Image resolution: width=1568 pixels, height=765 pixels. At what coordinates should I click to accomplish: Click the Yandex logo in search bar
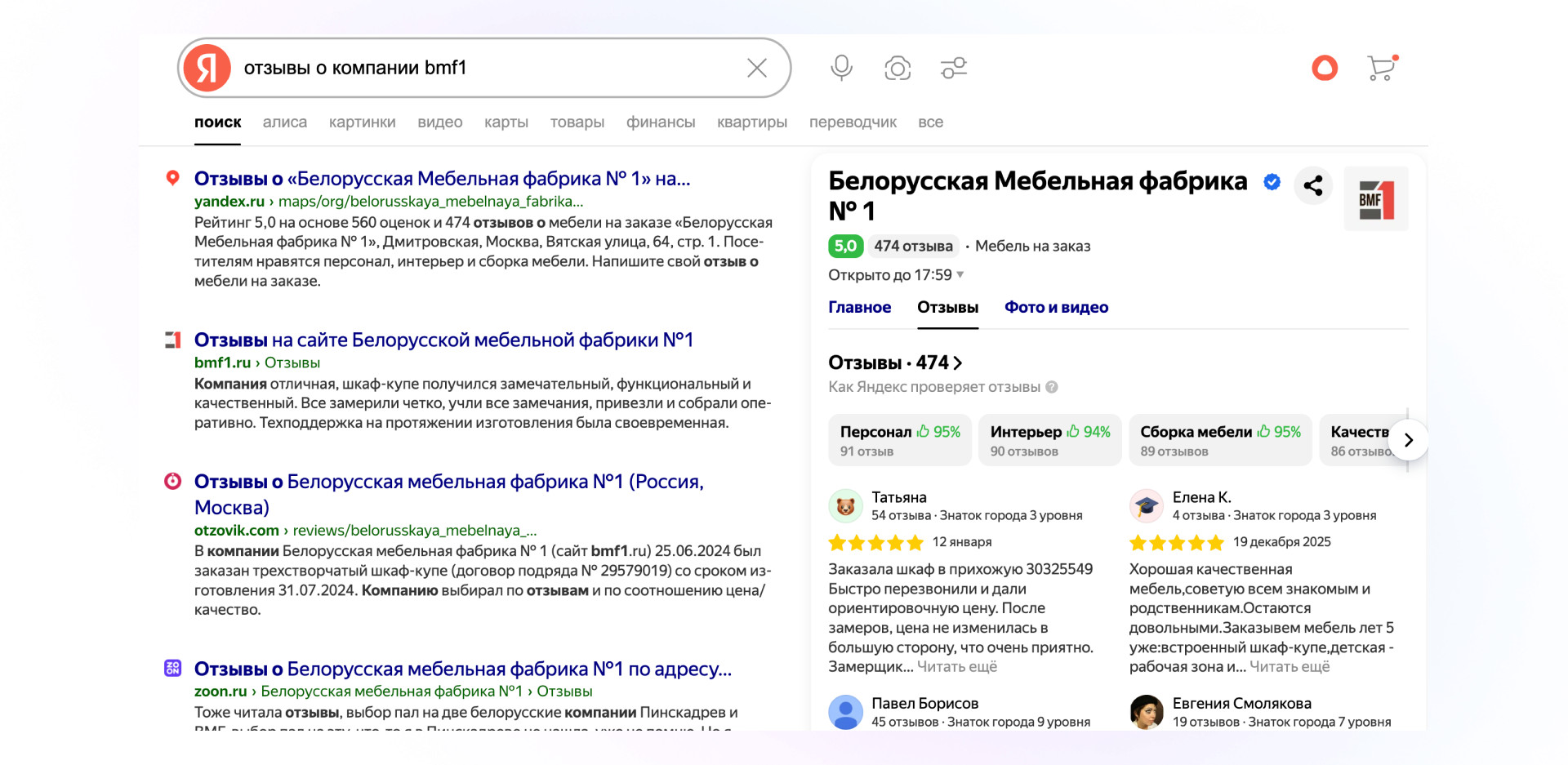click(207, 68)
